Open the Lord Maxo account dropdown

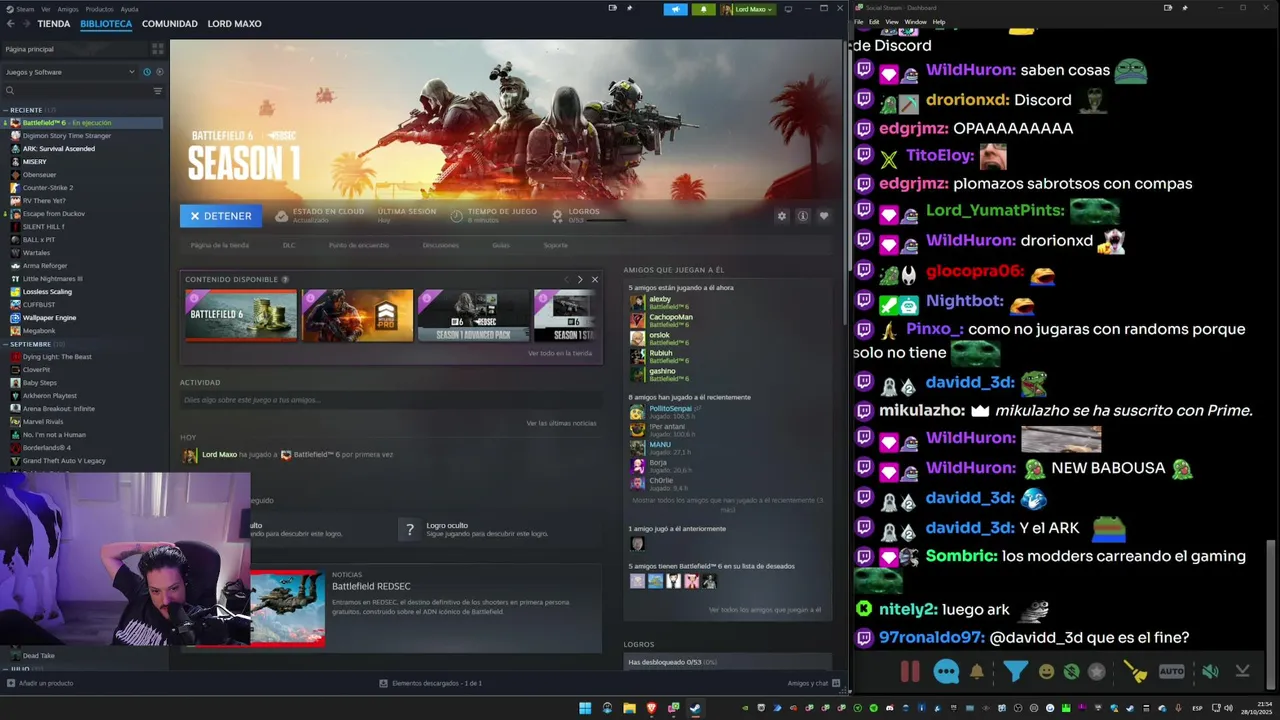tap(748, 9)
